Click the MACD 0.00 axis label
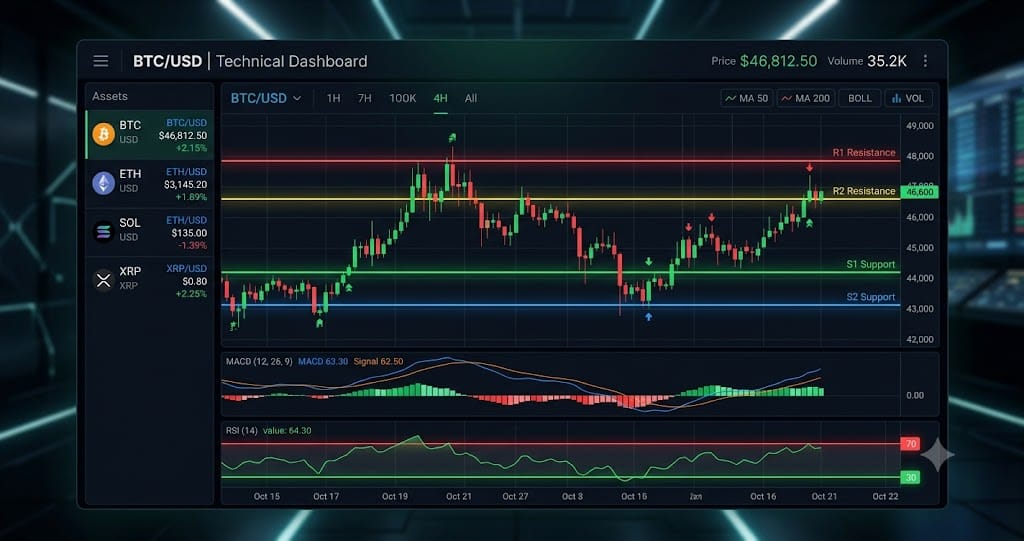The image size is (1024, 541). 915,395
